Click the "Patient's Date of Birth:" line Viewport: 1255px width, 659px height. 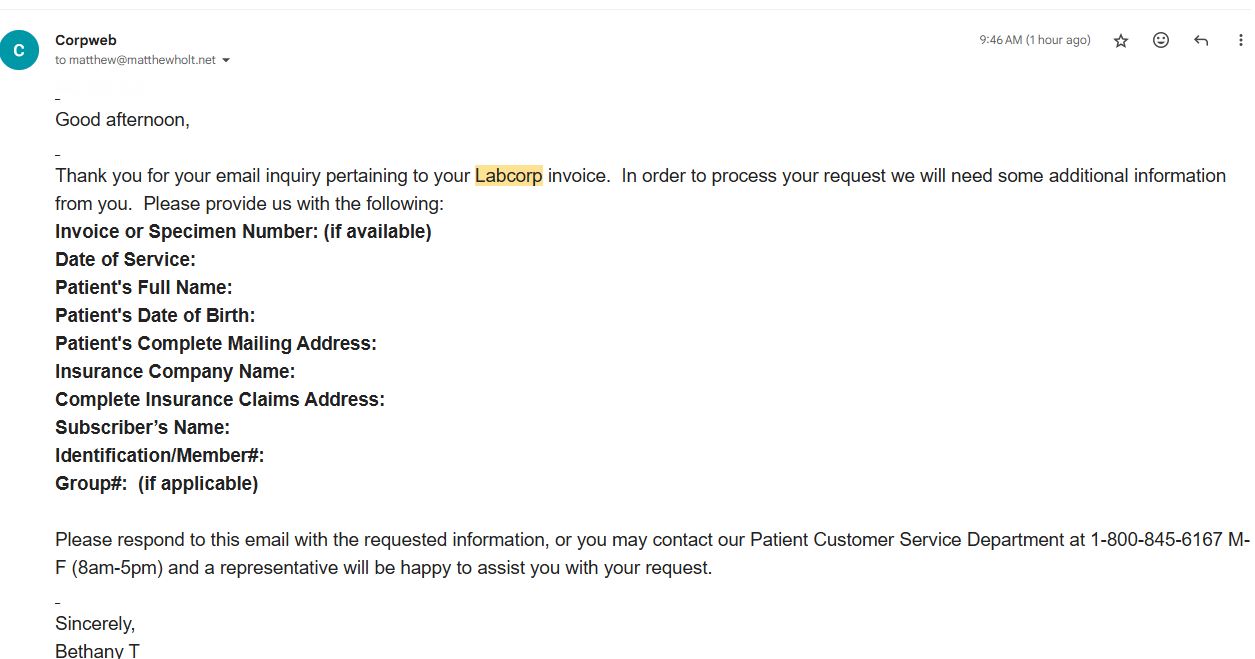[155, 316]
